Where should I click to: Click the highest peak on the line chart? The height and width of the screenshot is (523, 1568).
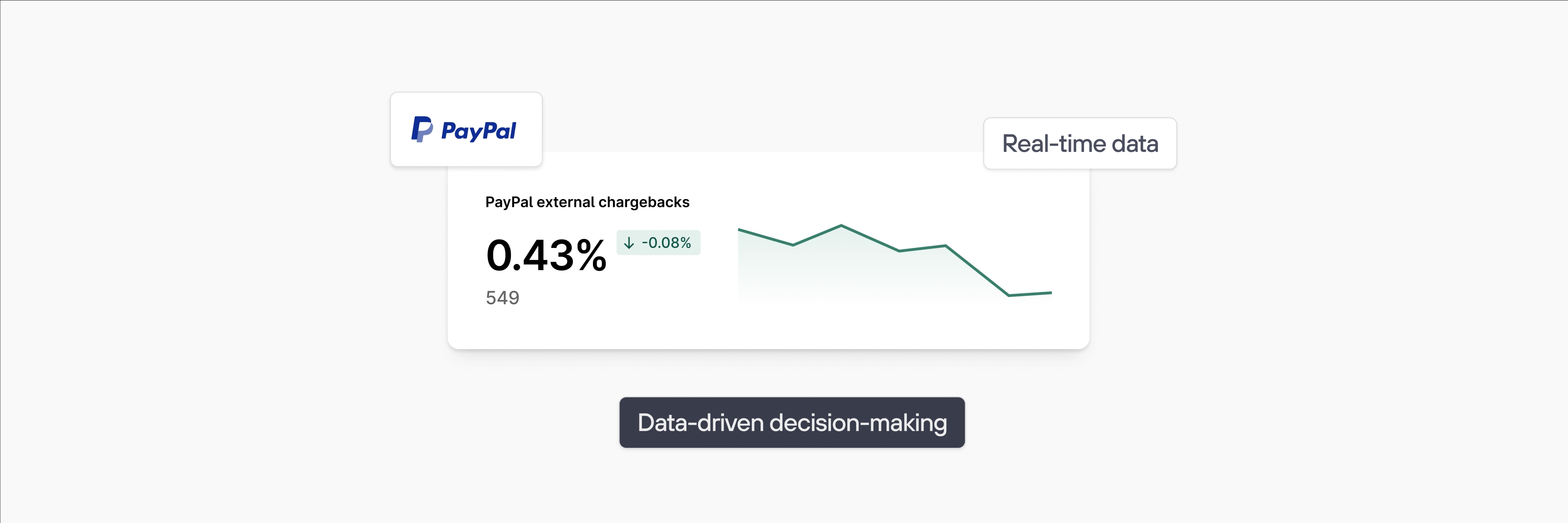tap(841, 226)
